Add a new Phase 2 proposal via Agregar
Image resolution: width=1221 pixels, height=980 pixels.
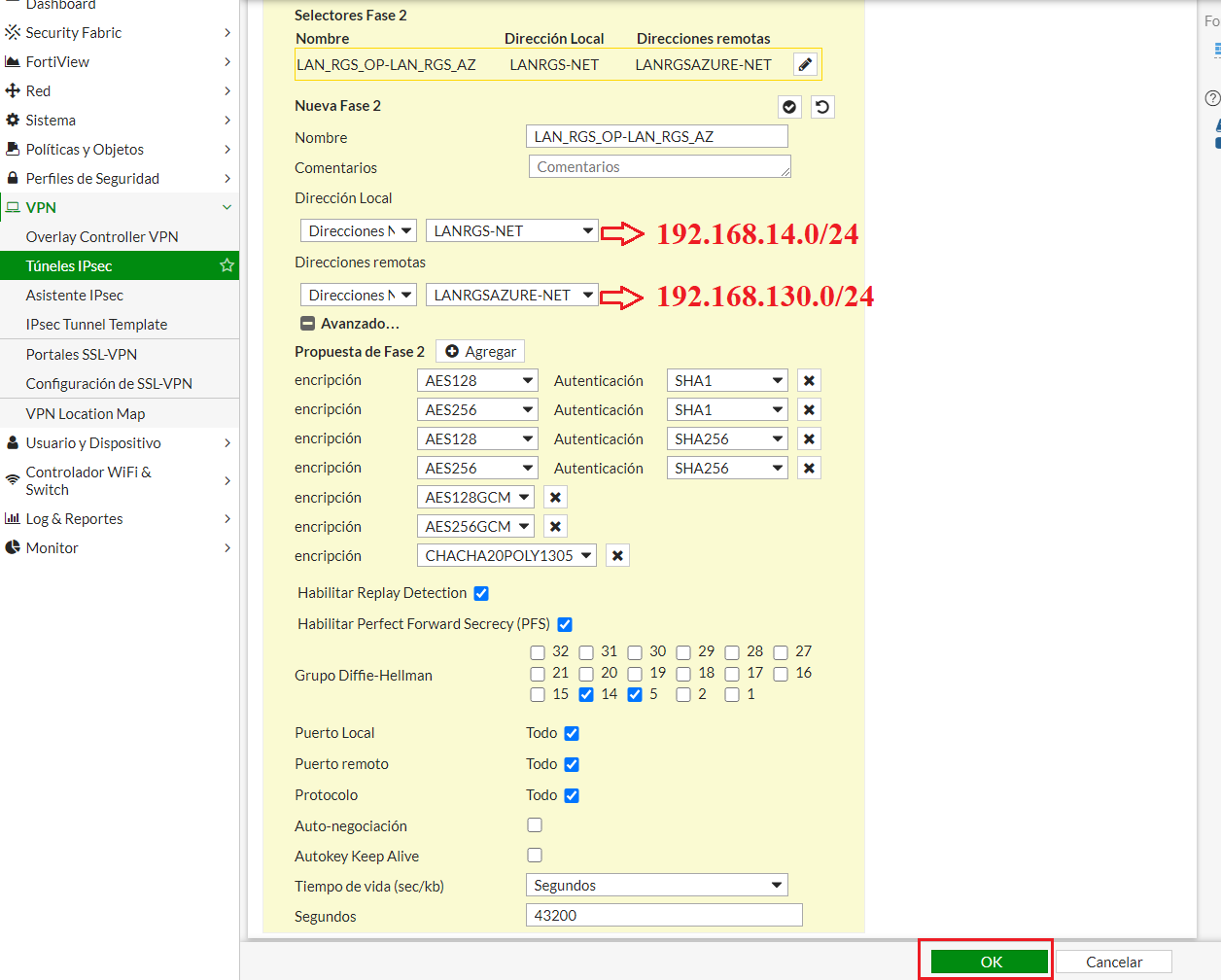479,351
